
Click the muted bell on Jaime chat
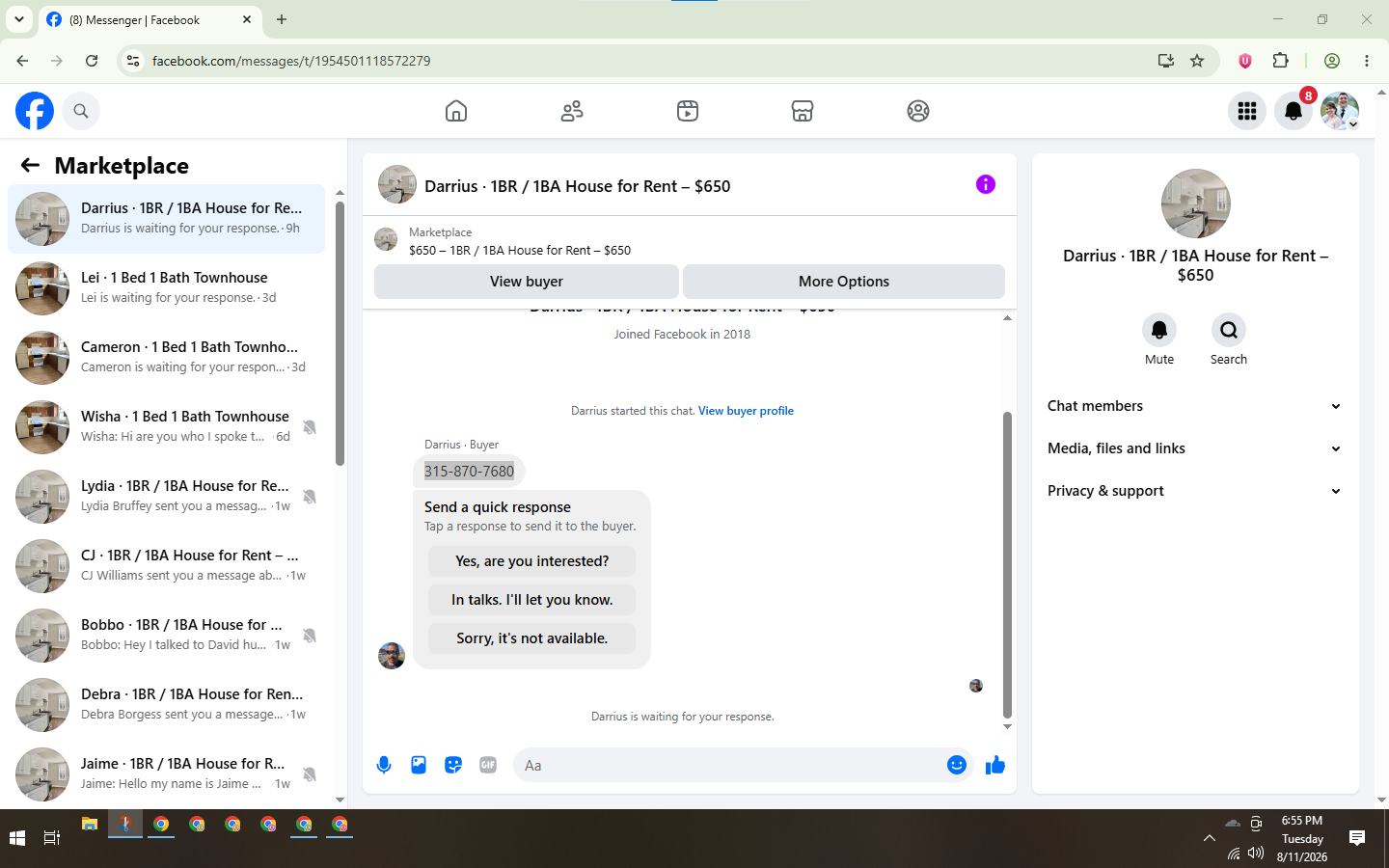click(x=310, y=774)
